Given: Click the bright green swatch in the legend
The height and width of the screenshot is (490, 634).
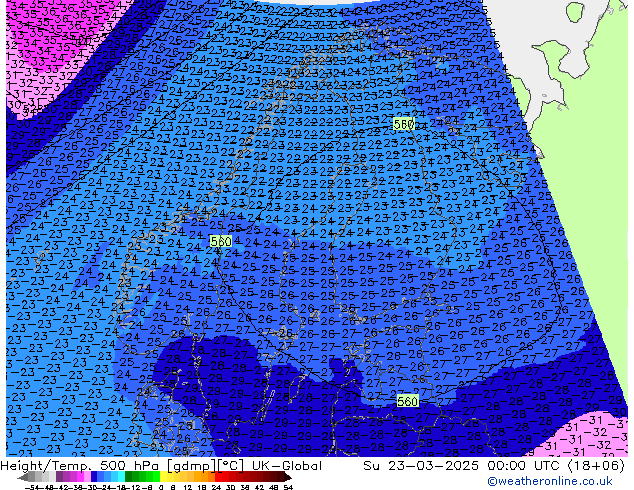Looking at the screenshot, I should coord(156,478).
